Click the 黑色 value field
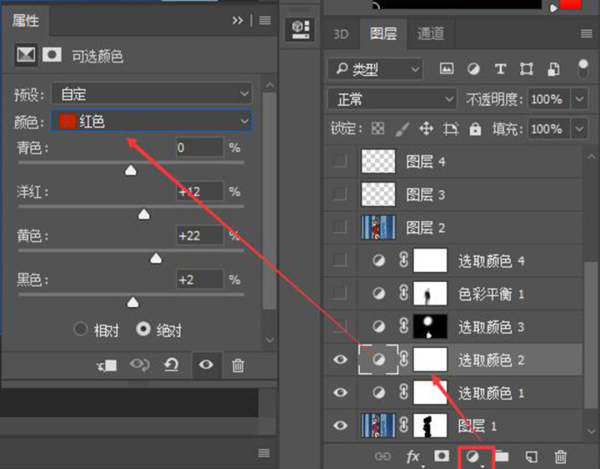Screen dimensions: 600x469 point(200,280)
